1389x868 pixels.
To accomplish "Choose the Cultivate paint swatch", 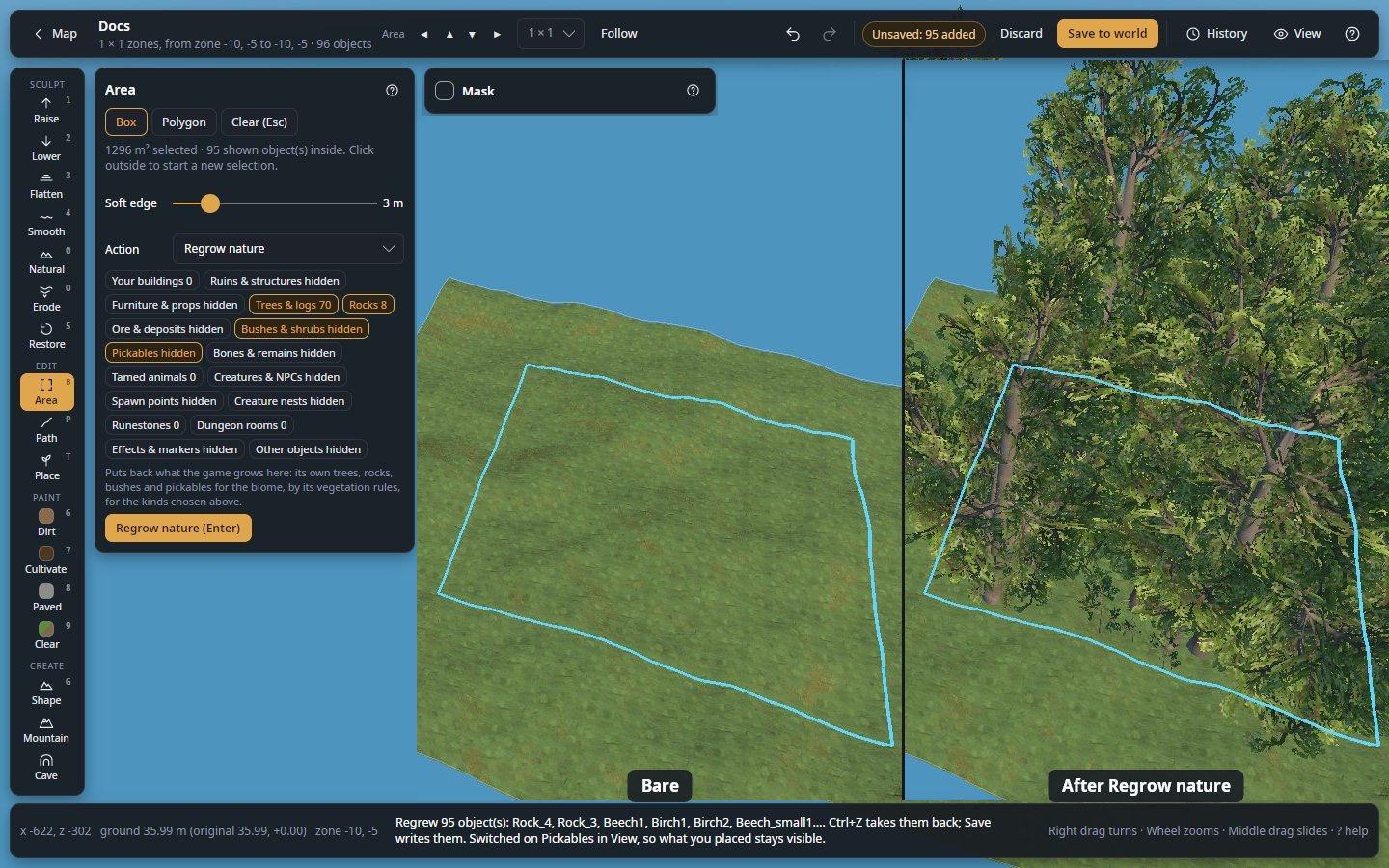I will (46, 560).
